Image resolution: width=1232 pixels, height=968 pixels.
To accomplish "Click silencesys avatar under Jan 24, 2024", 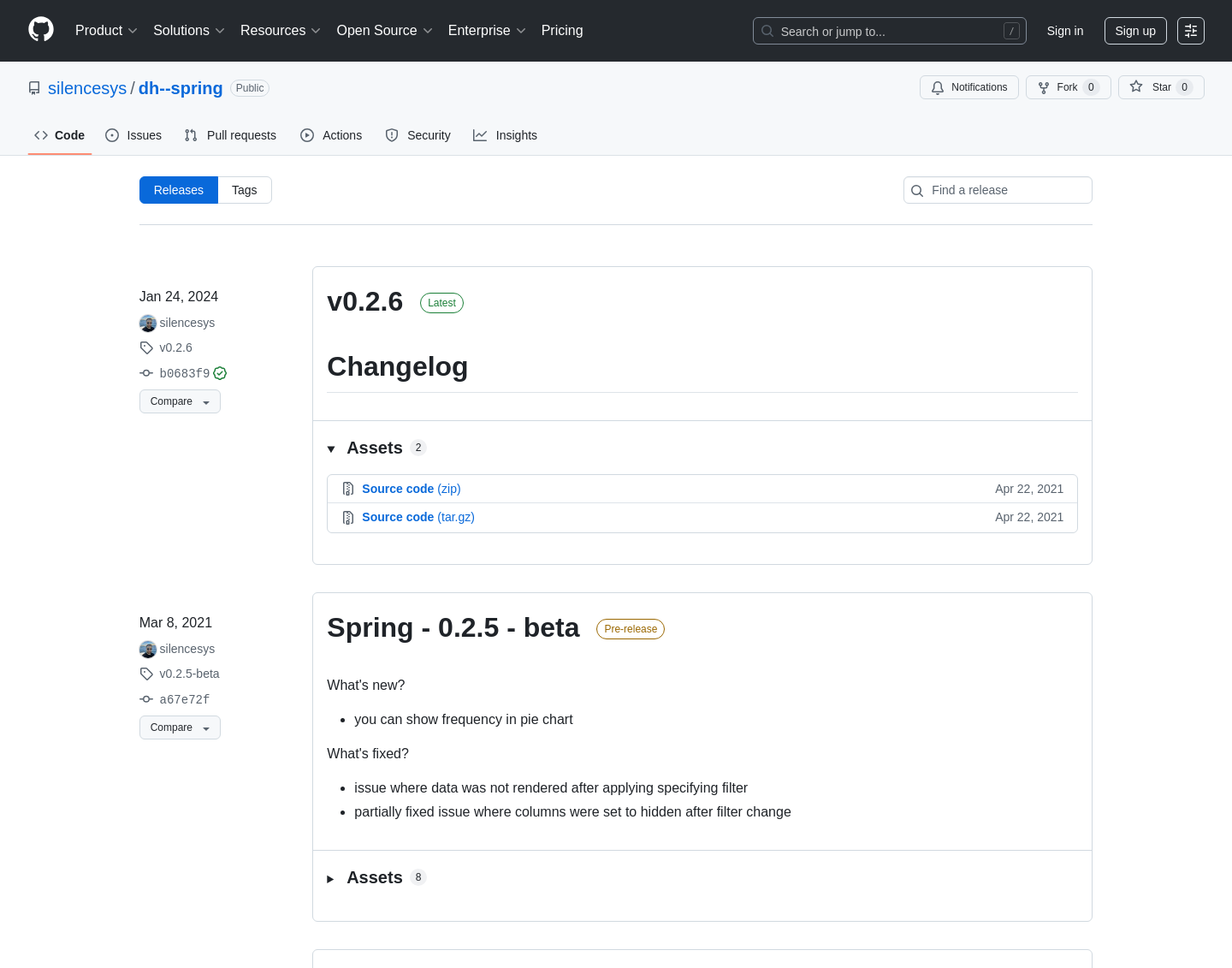I will click(x=148, y=323).
